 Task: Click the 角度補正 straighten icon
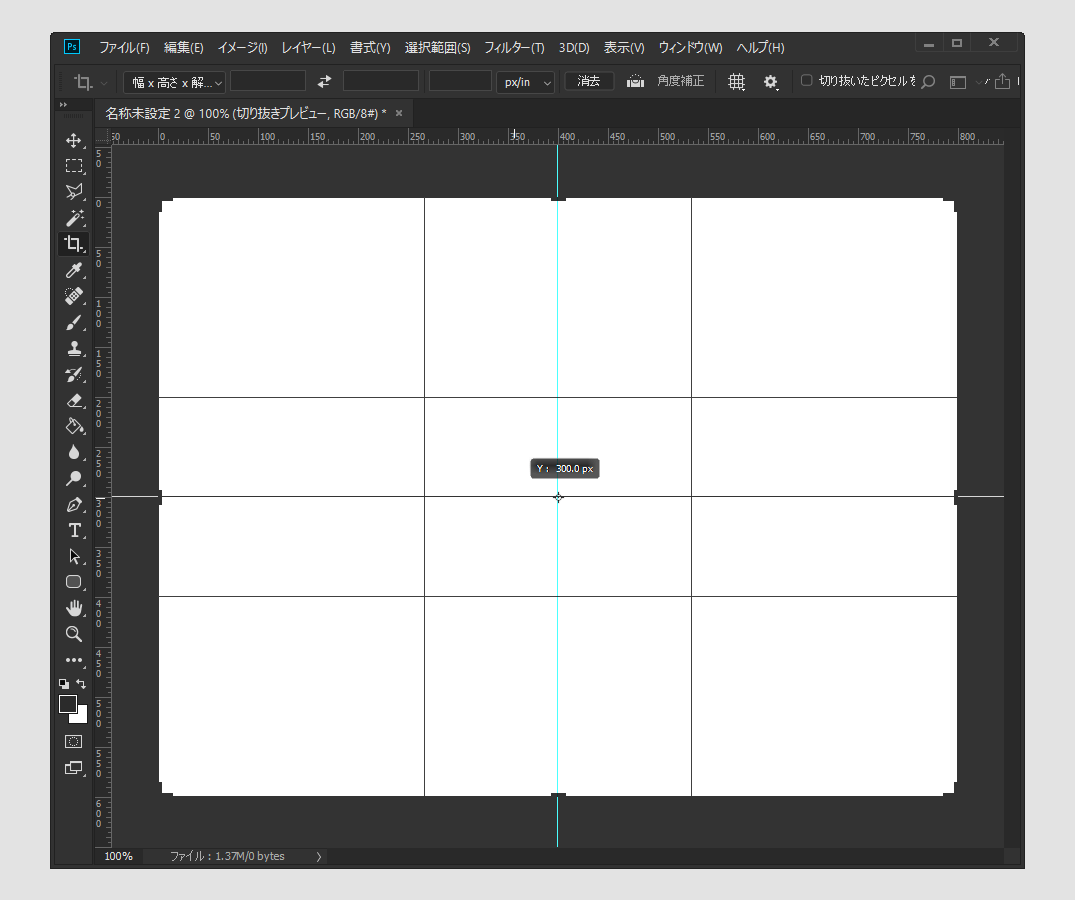(635, 81)
